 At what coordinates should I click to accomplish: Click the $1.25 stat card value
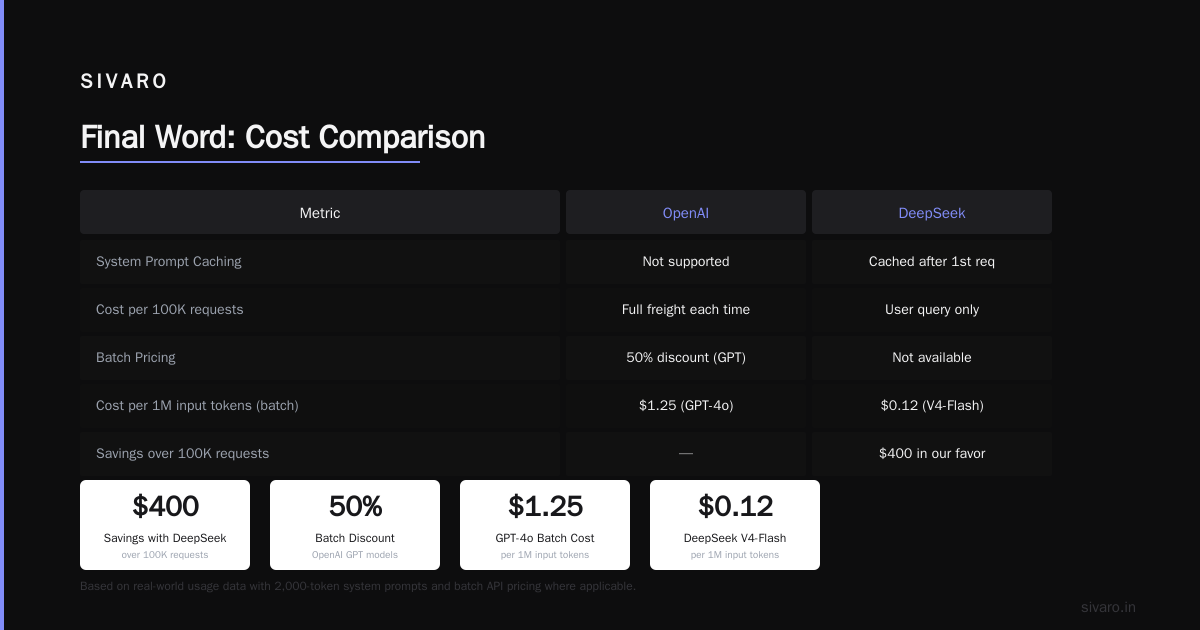point(545,507)
